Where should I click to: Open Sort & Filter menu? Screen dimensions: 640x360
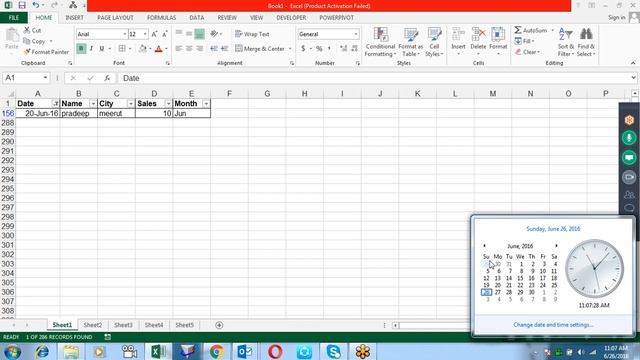point(566,42)
